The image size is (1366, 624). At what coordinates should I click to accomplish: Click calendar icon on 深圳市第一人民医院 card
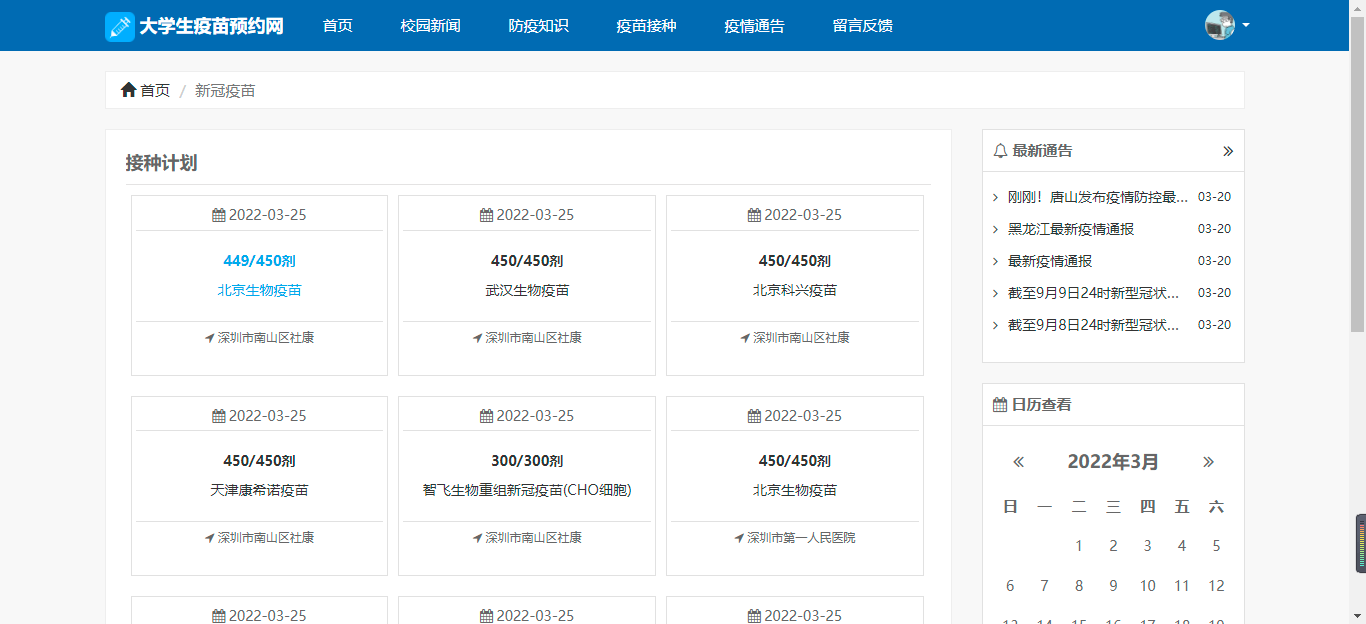(755, 416)
